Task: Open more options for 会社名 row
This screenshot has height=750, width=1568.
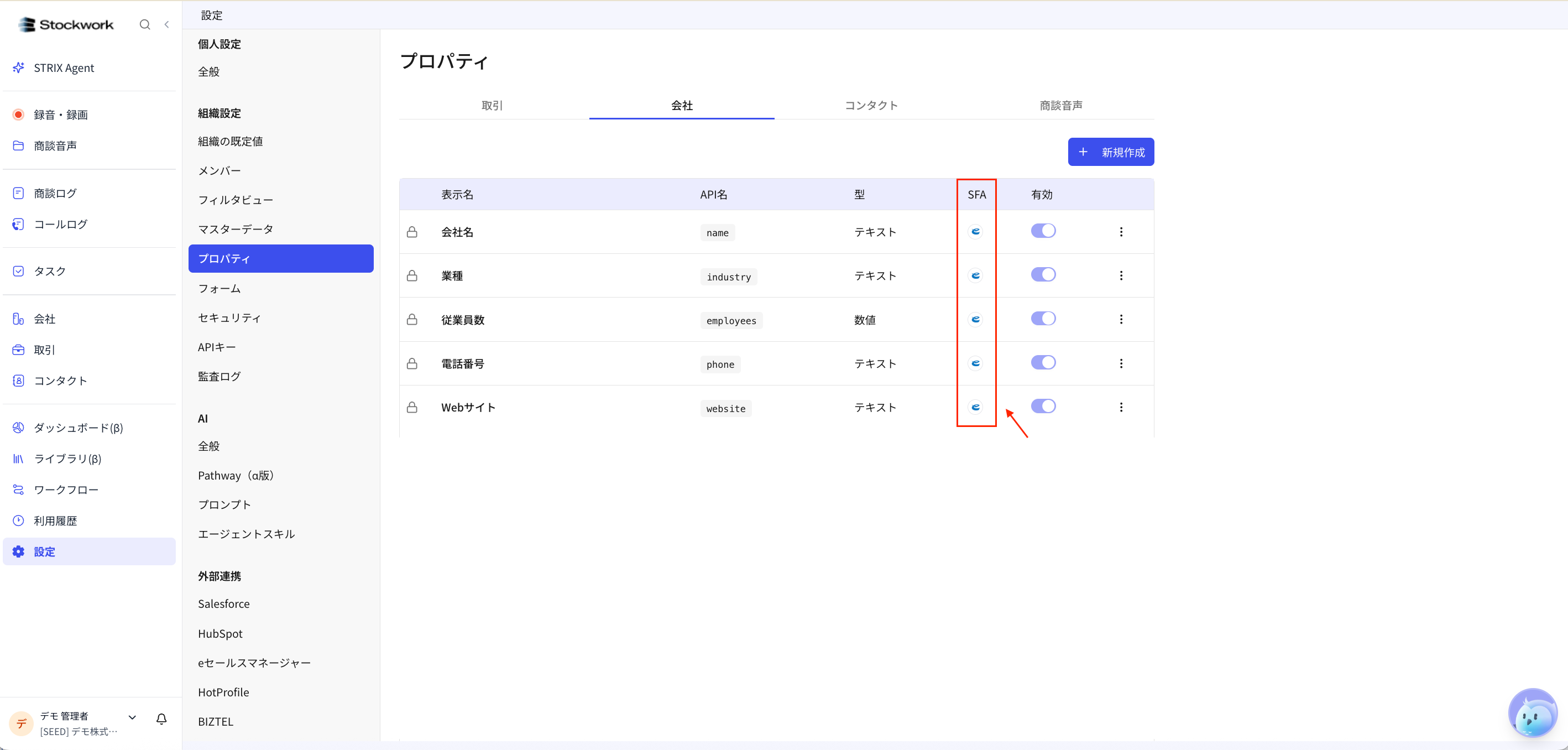Action: (1121, 232)
